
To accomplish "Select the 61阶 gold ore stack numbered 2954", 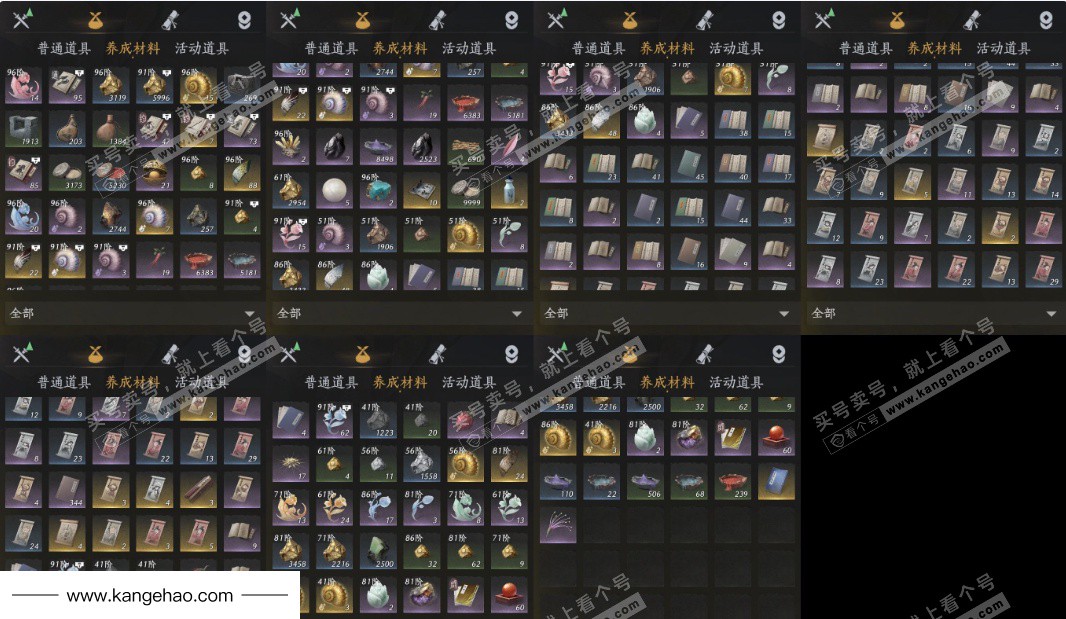I will (x=291, y=190).
